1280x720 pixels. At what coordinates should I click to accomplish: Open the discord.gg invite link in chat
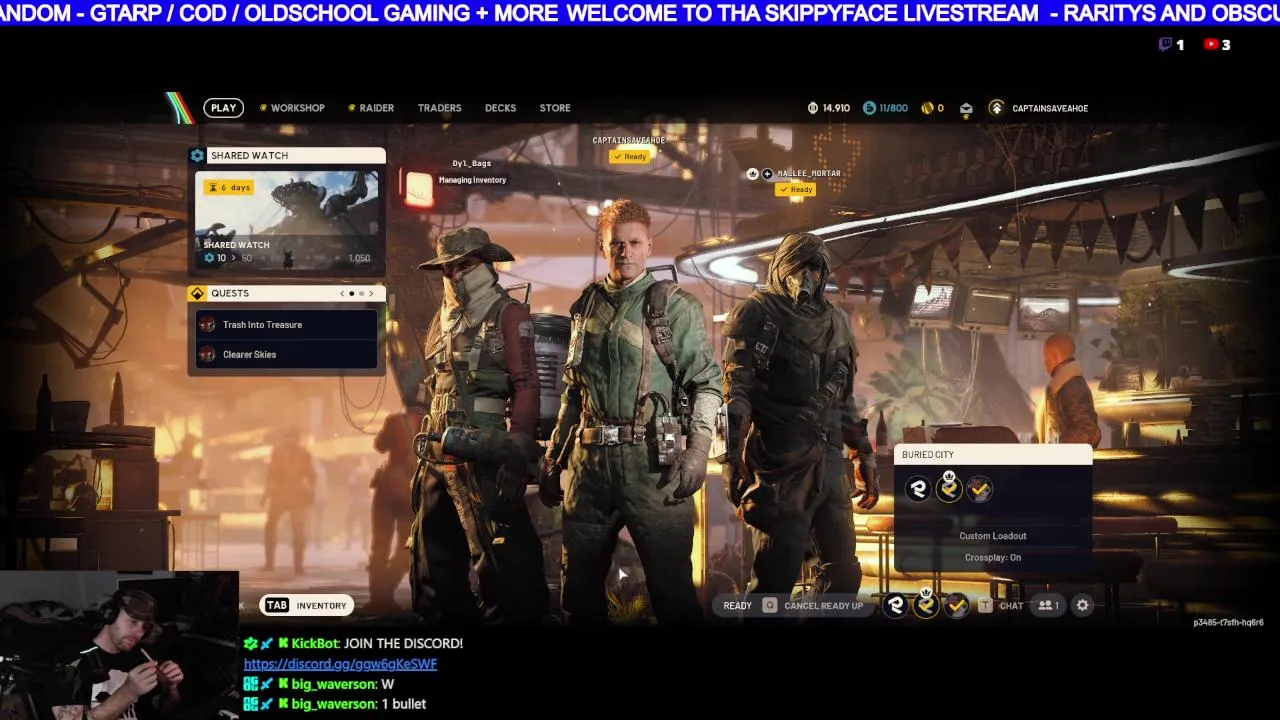340,664
